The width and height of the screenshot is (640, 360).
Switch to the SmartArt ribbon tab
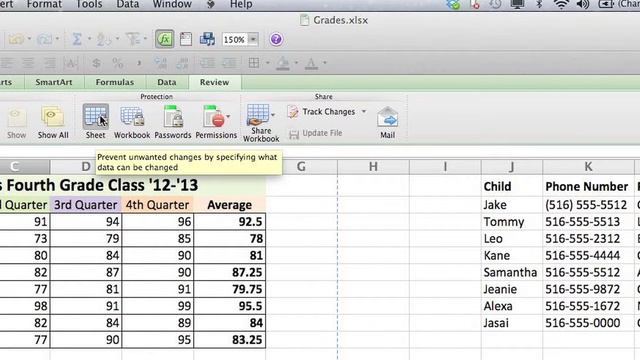point(54,82)
